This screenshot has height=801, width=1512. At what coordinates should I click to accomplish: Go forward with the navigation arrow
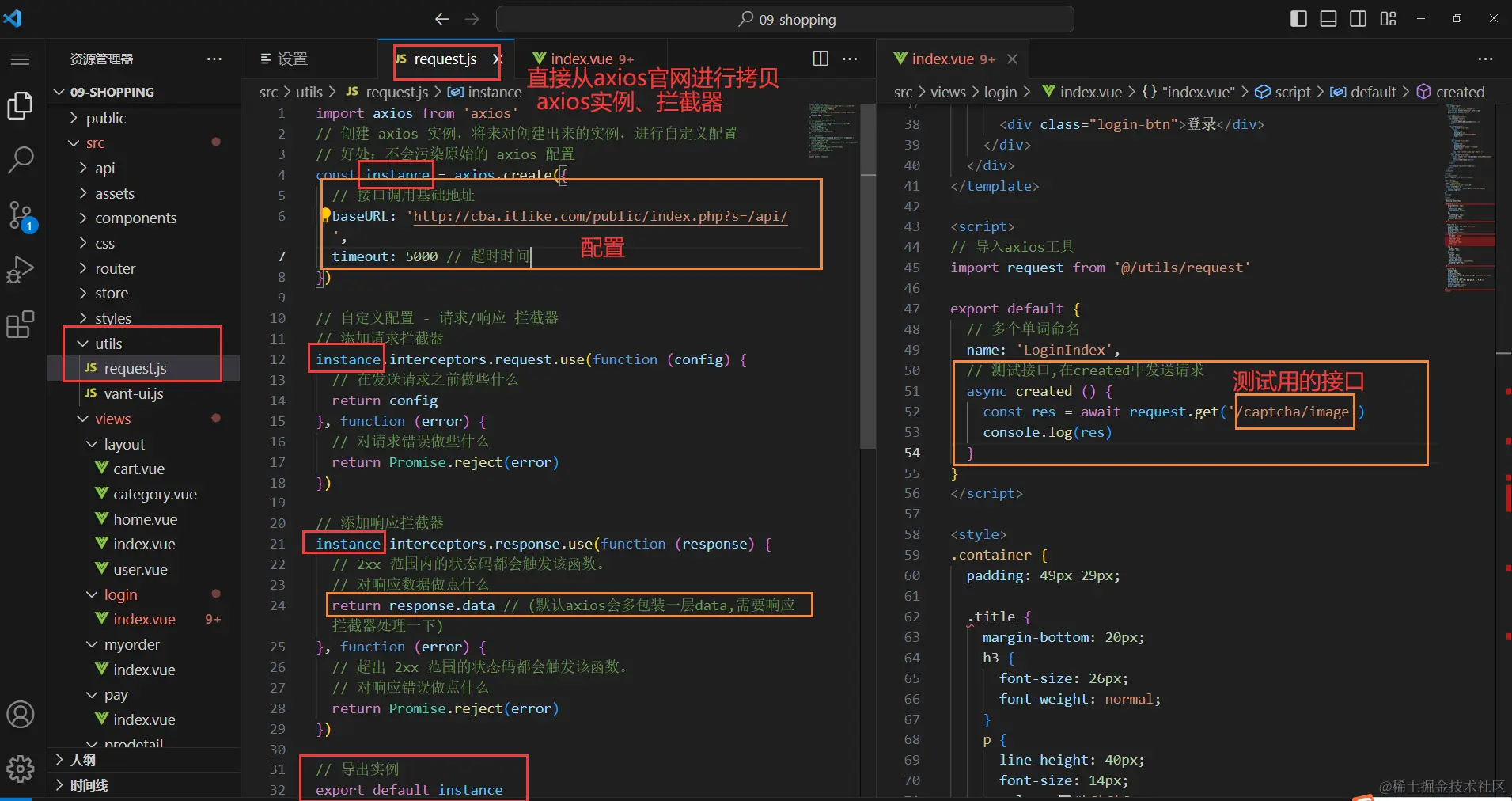pyautogui.click(x=472, y=19)
